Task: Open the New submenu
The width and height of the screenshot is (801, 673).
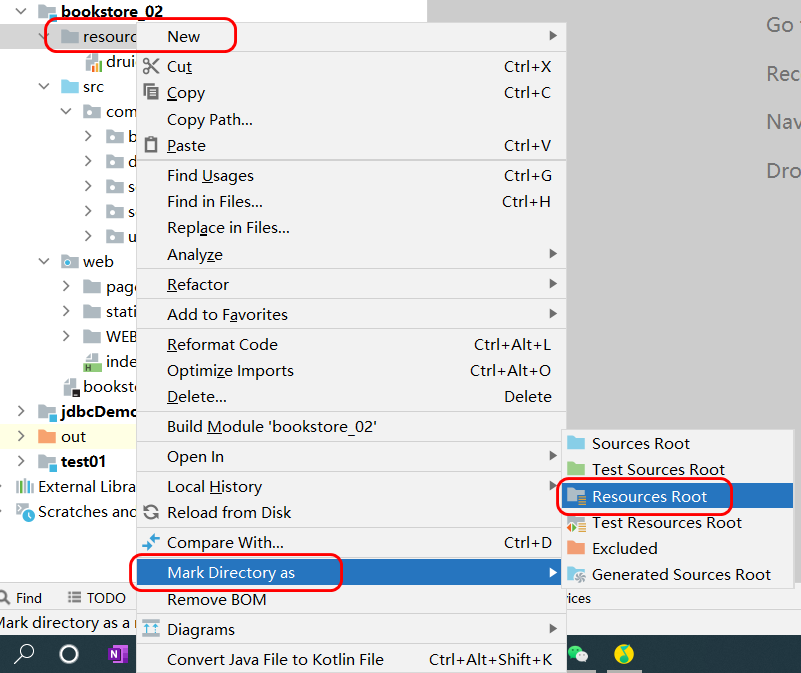Action: coord(351,36)
